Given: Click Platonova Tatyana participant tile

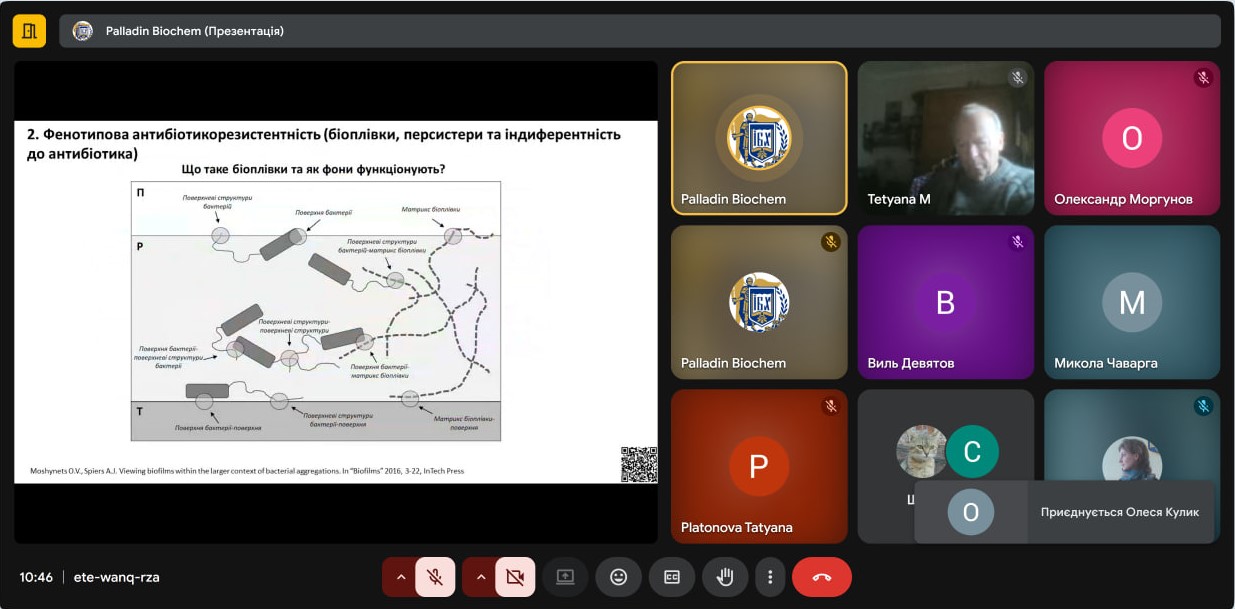Looking at the screenshot, I should point(758,466).
